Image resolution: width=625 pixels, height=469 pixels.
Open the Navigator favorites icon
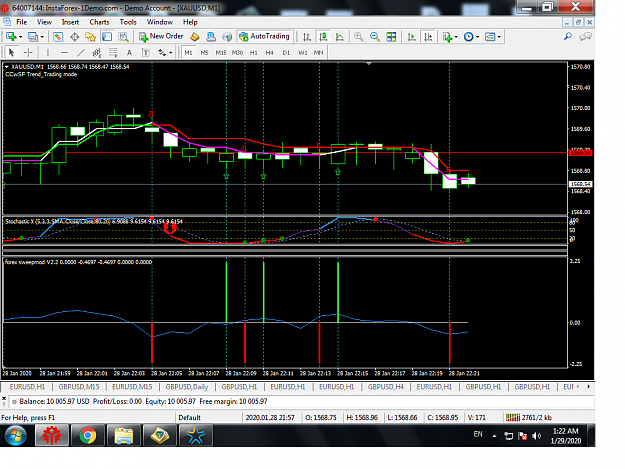(x=91, y=37)
